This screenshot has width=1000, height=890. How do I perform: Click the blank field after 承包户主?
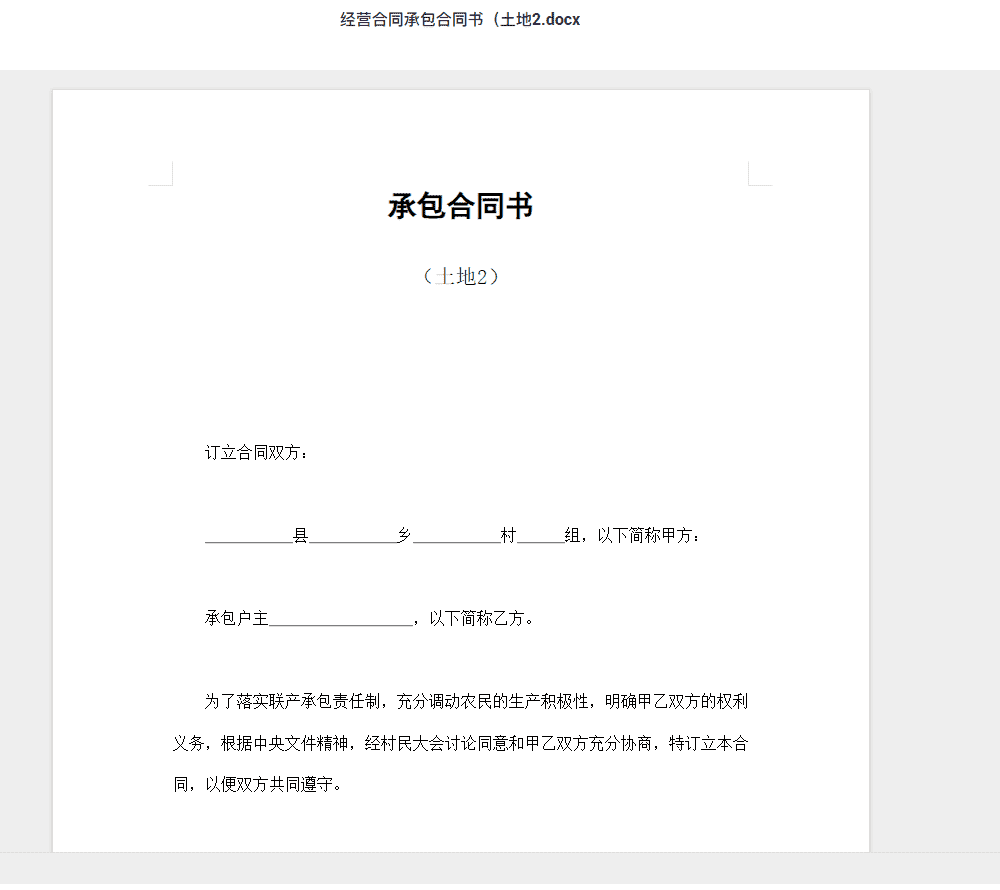coord(341,618)
